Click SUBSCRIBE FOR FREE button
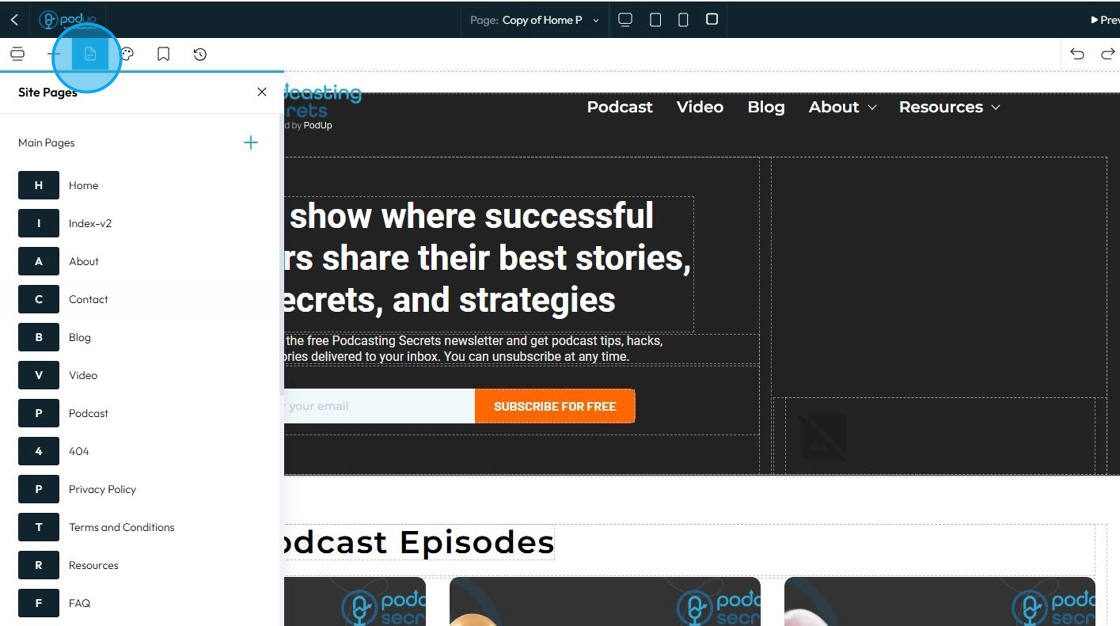The image size is (1120, 626). [x=555, y=406]
